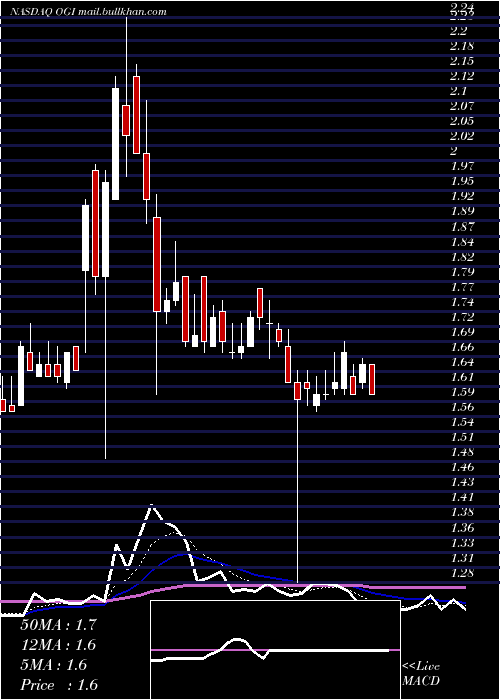Click the <<Live MACD label
Screen dimensions: 500x700
(421, 674)
